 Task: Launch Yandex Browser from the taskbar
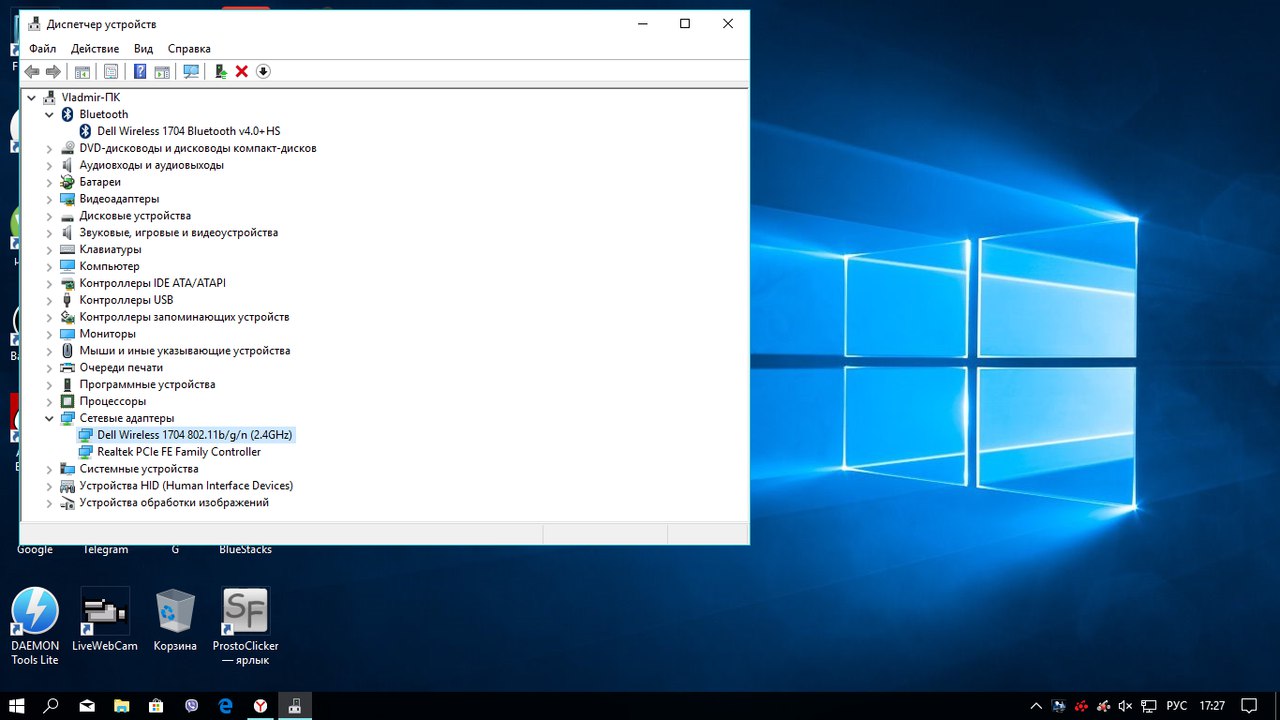tap(260, 705)
